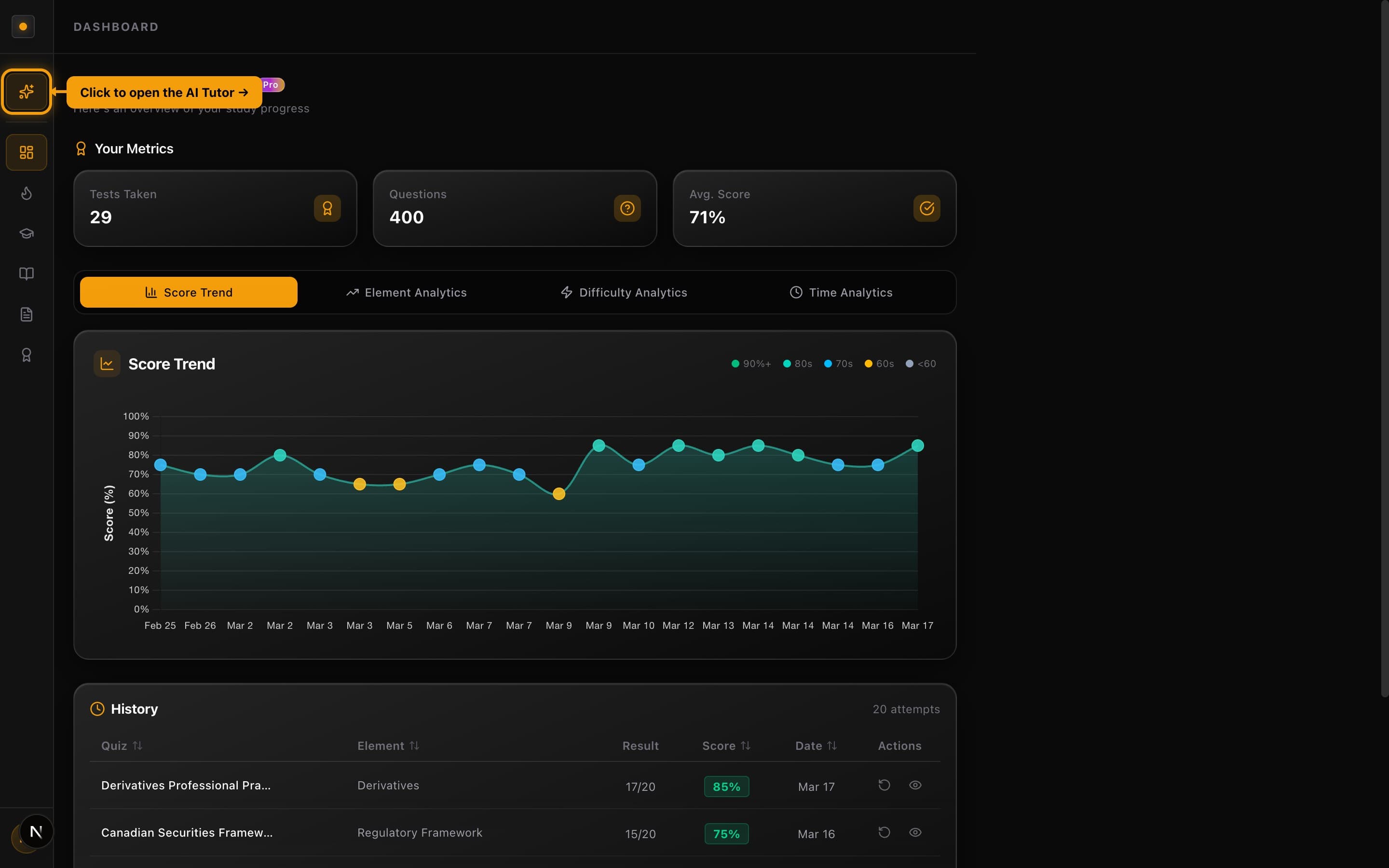Click the question mark icon on Questions card
Viewport: 1389px width, 868px height.
[627, 208]
